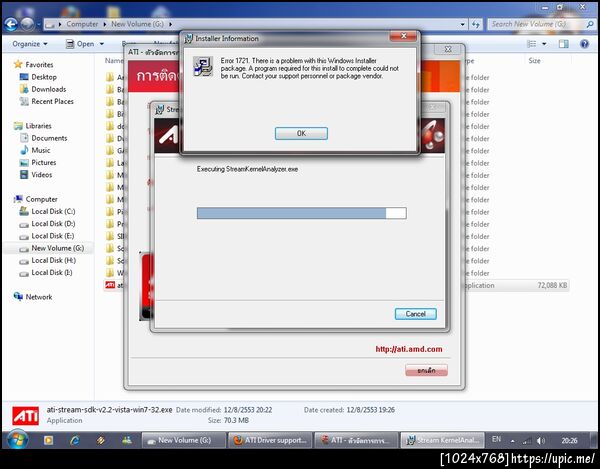
Task: Click the 72,088 KB size cell
Action: click(x=552, y=285)
